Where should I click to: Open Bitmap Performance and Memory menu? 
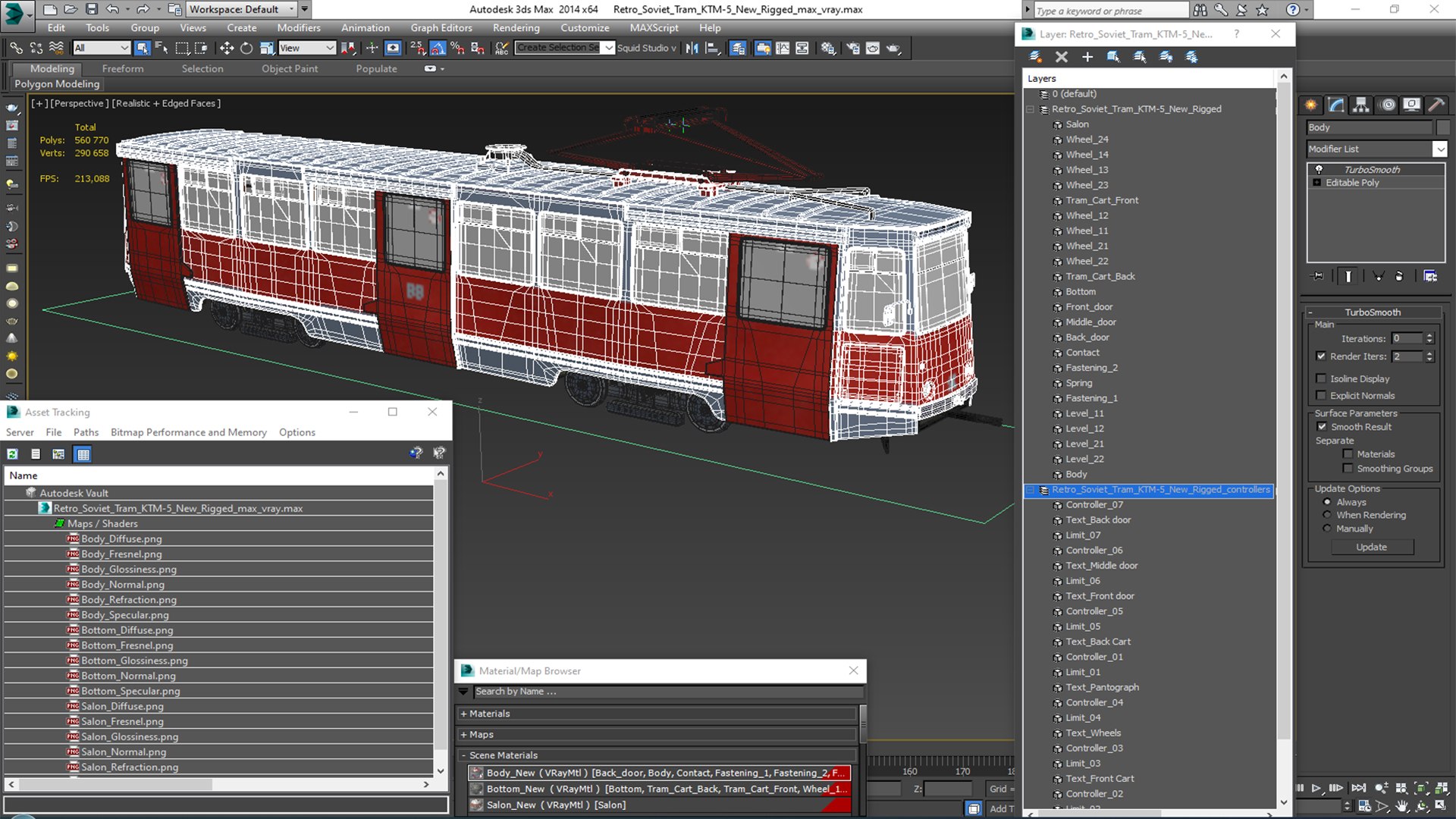coord(189,432)
